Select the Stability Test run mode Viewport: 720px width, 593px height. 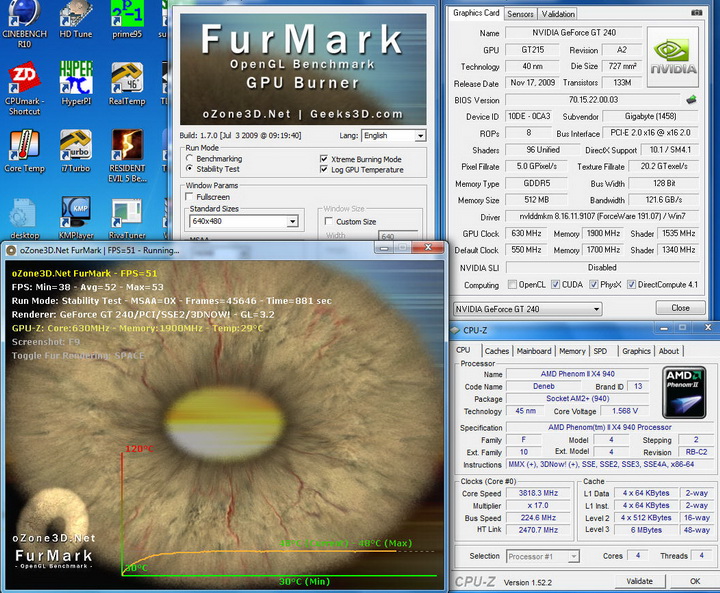click(x=189, y=169)
